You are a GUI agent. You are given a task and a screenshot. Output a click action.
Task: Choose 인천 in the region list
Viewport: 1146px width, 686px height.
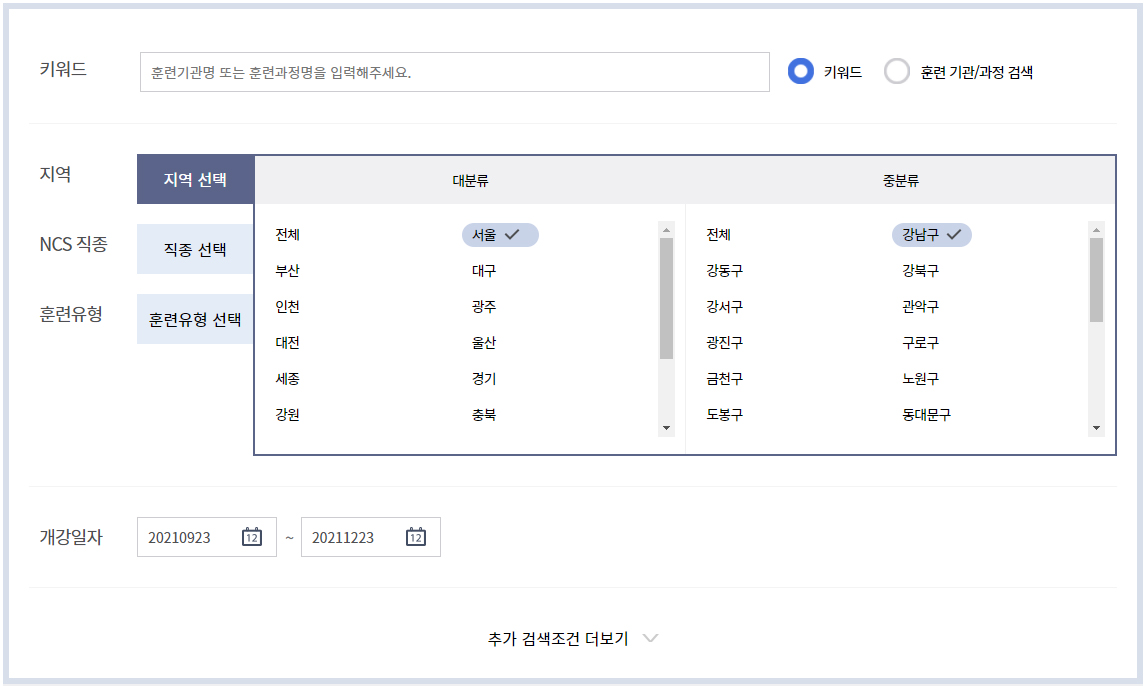pyautogui.click(x=287, y=306)
